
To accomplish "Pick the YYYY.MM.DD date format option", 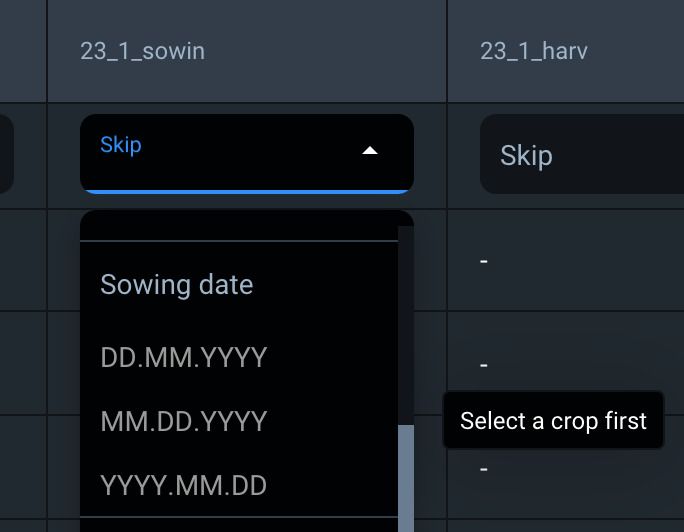I will pyautogui.click(x=184, y=485).
